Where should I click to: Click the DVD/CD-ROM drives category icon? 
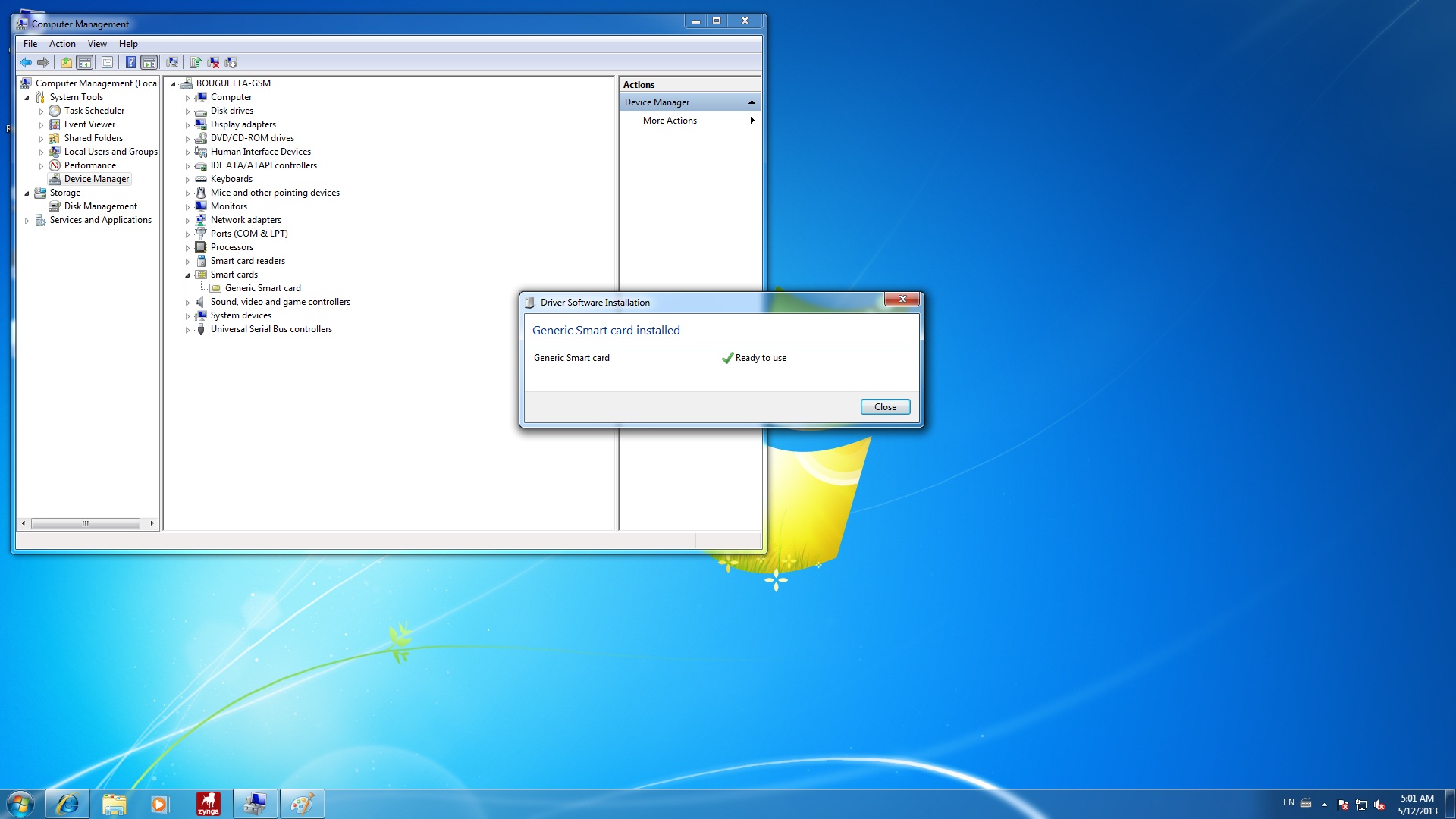(x=201, y=138)
